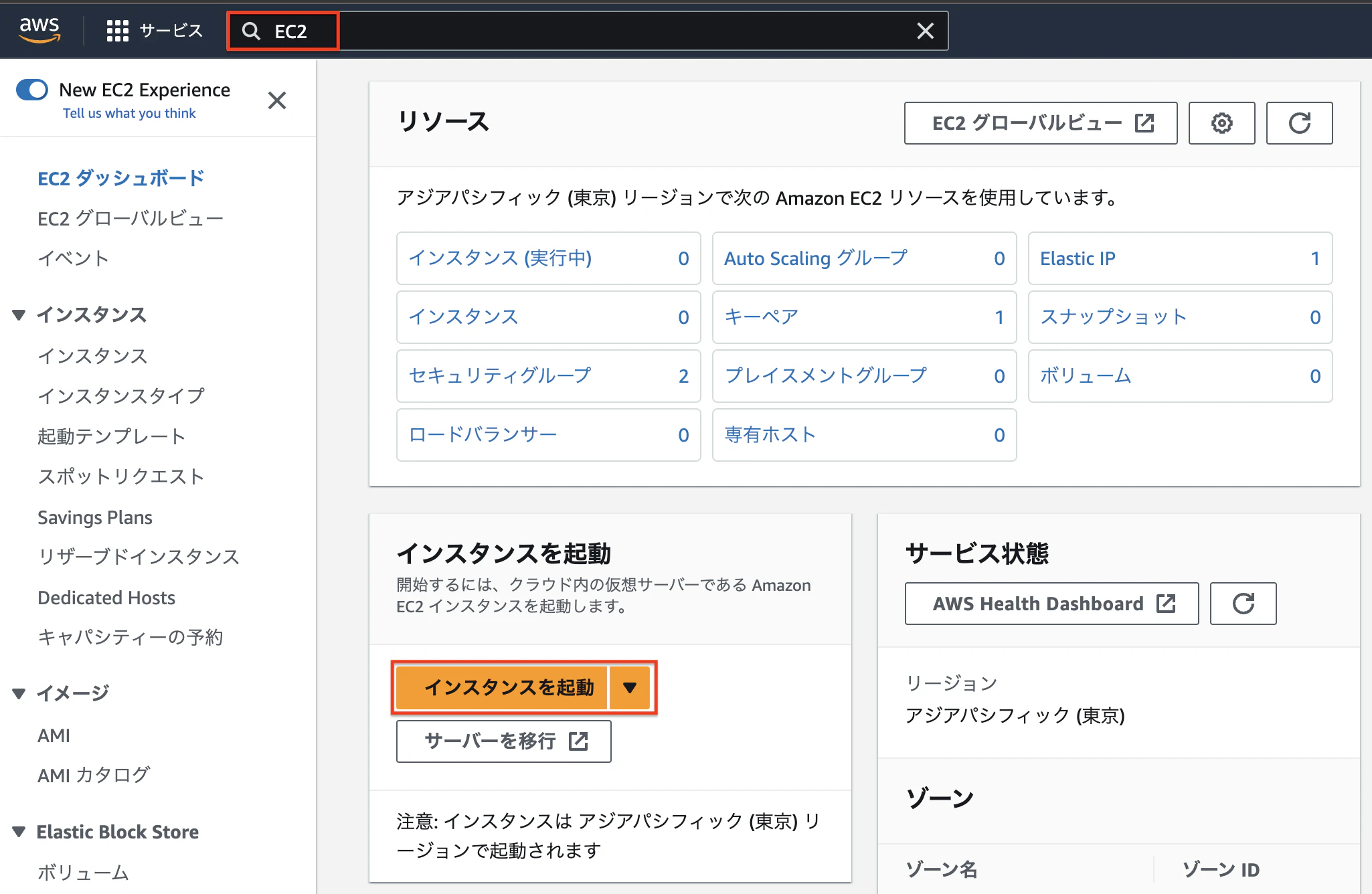Click the ゾーン名 column header
The width and height of the screenshot is (1372, 894).
[942, 869]
